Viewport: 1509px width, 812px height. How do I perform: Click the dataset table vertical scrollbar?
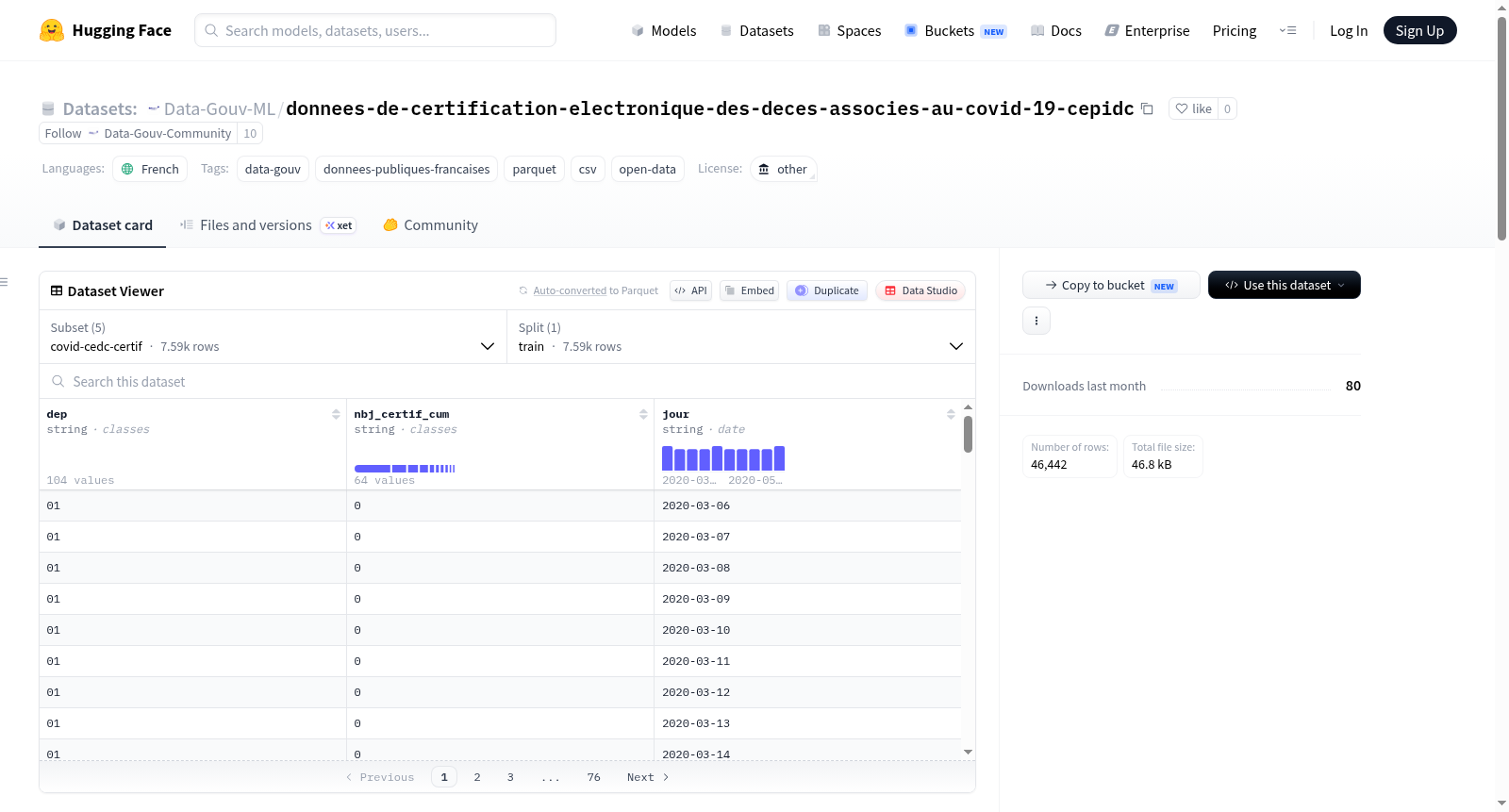point(968,435)
